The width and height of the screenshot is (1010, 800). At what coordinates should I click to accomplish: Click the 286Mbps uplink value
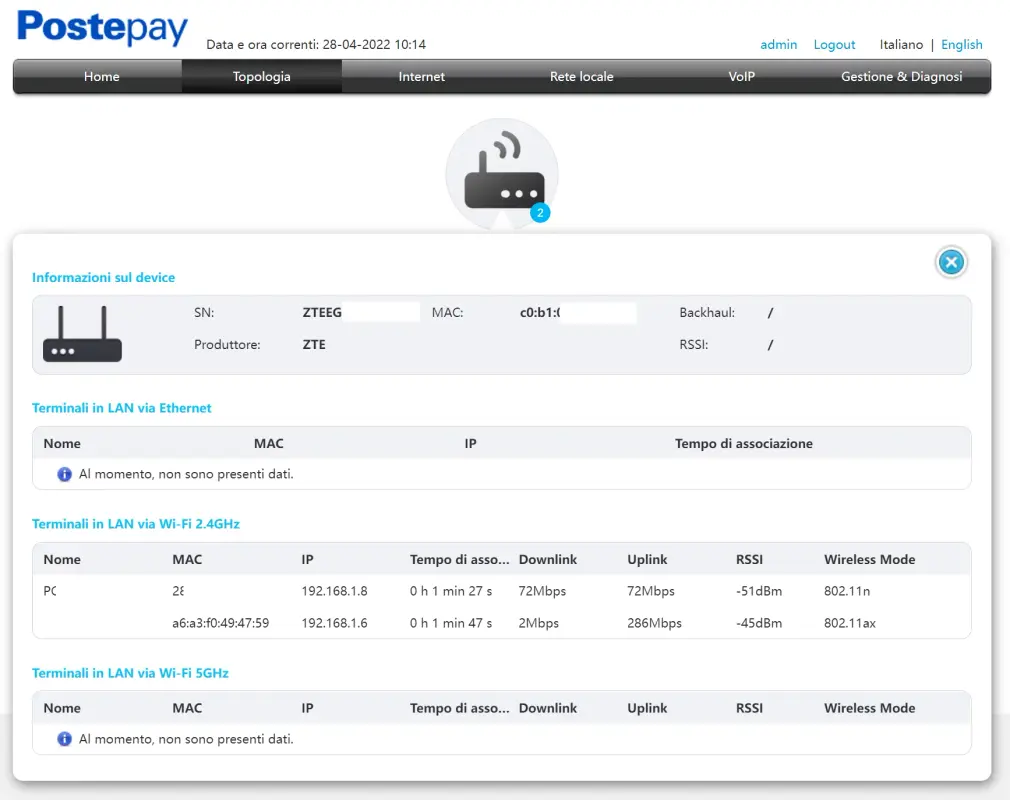654,623
